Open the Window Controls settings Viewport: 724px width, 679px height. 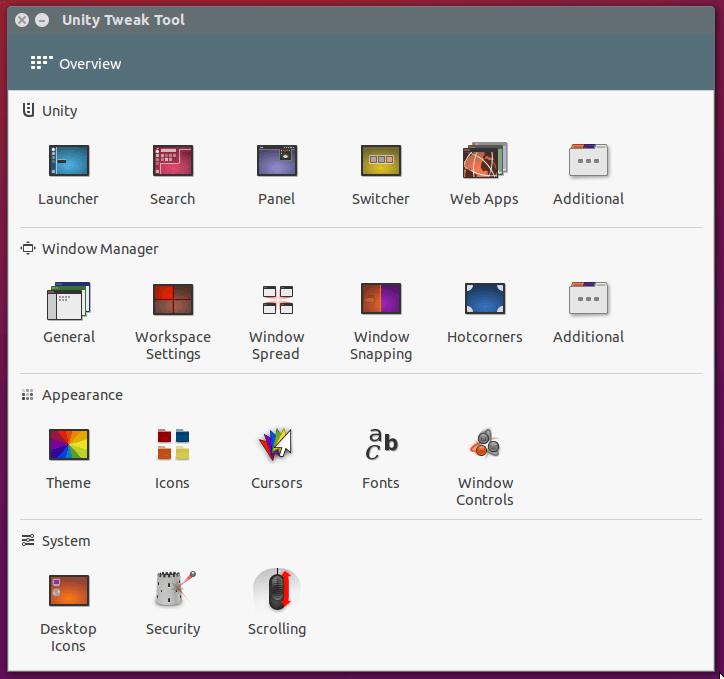pyautogui.click(x=484, y=445)
